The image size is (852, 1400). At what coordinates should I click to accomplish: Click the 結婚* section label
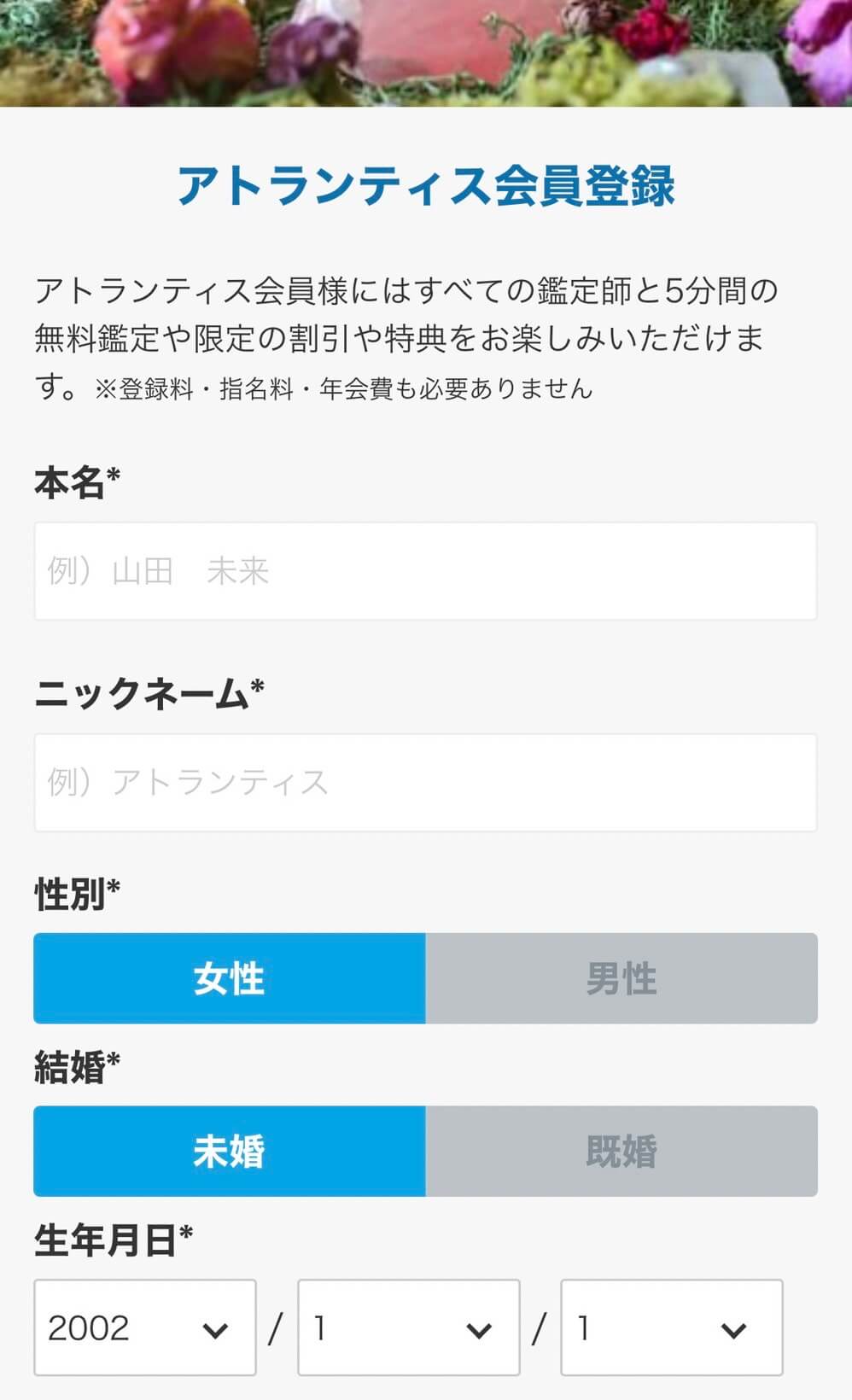coord(77,1067)
